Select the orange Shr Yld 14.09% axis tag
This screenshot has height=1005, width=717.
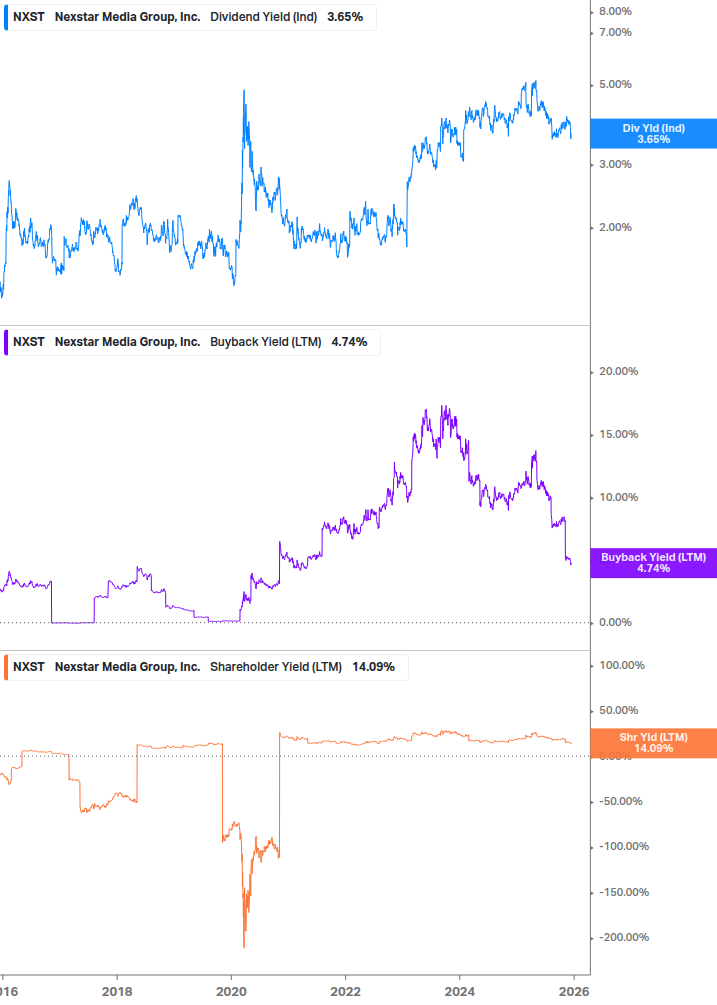(654, 743)
